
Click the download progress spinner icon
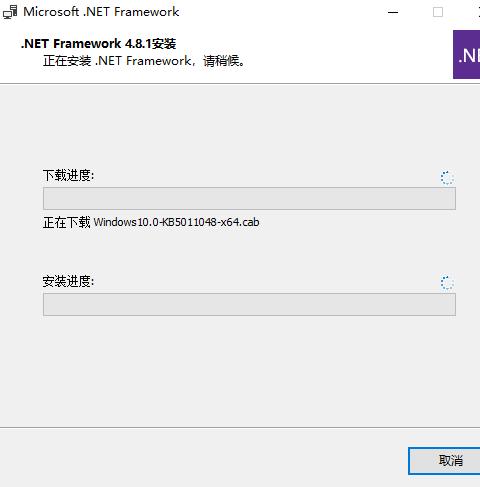click(447, 178)
